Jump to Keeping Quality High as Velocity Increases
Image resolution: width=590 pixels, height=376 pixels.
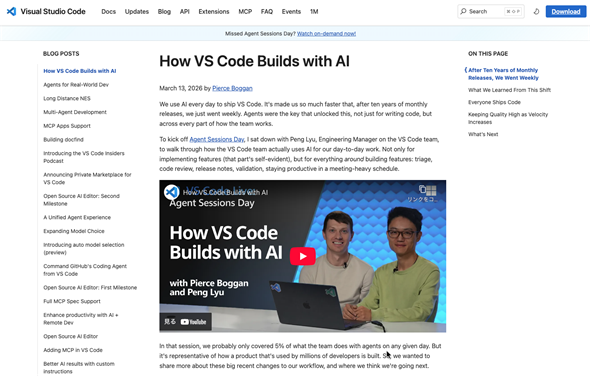(x=508, y=118)
